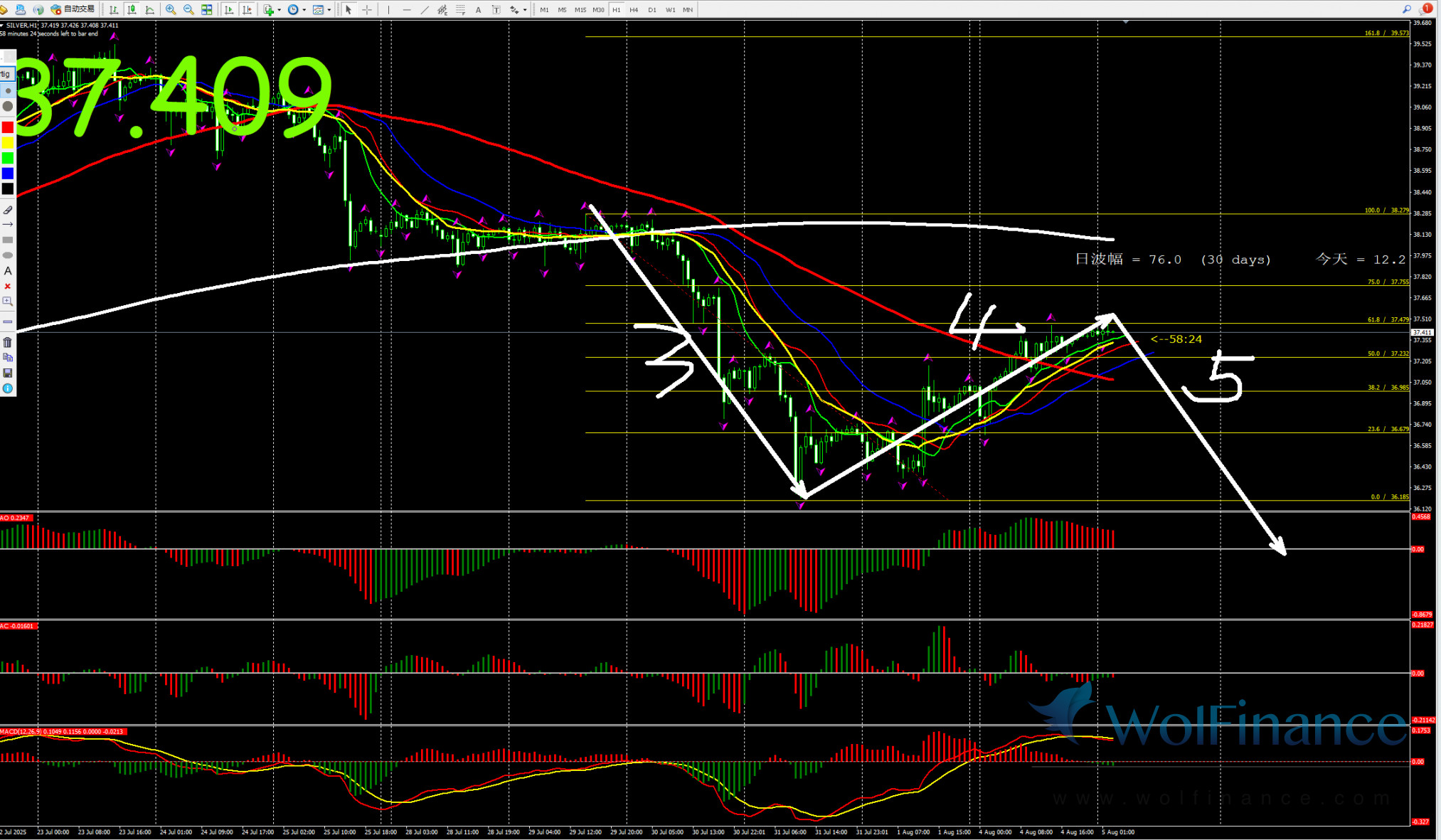Select the Fibonacci retracement tool

[x=460, y=9]
